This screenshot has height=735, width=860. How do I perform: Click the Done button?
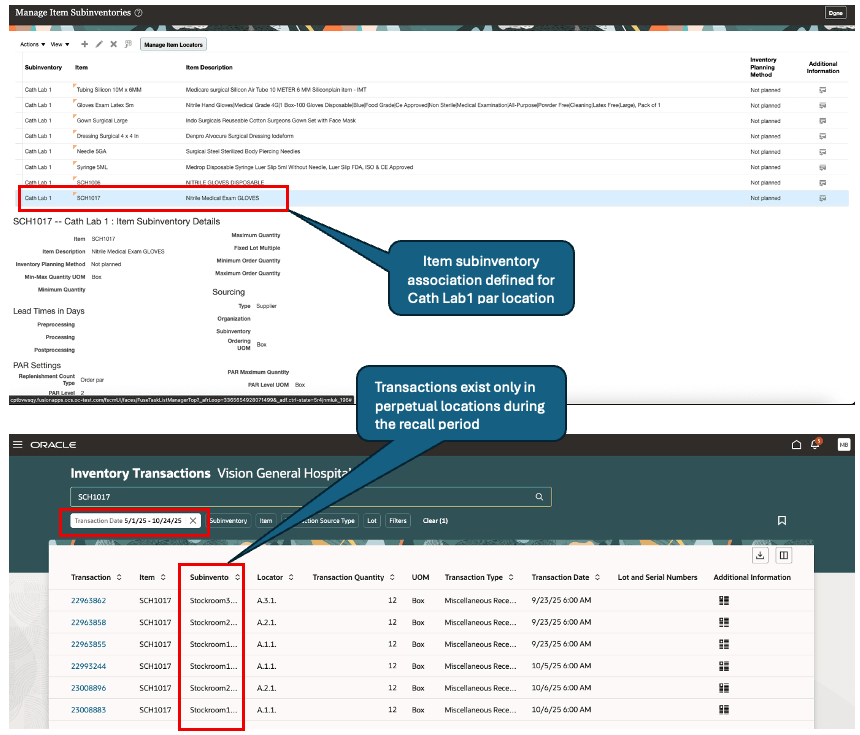pyautogui.click(x=835, y=13)
